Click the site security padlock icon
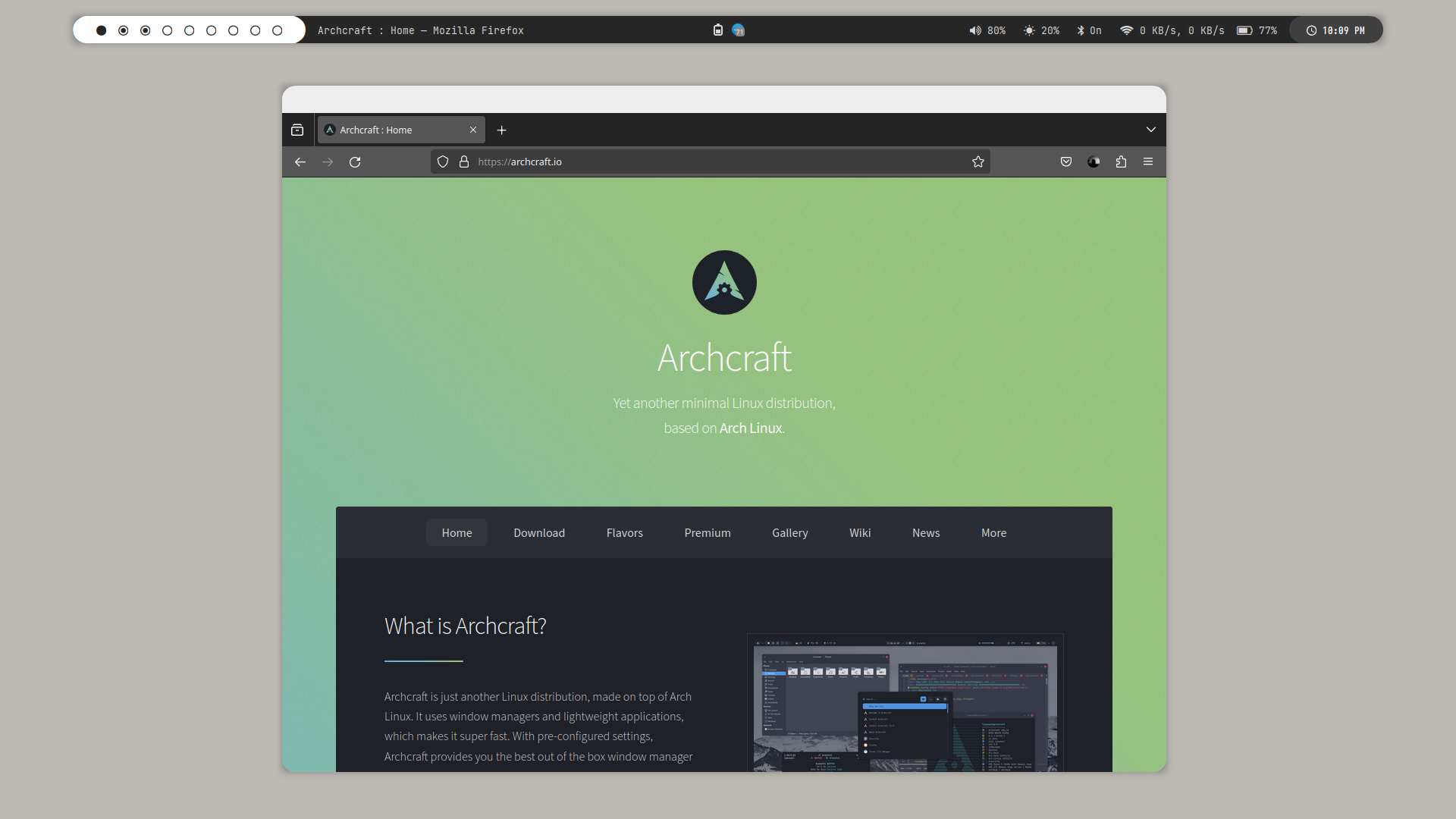The image size is (1456, 819). point(464,162)
